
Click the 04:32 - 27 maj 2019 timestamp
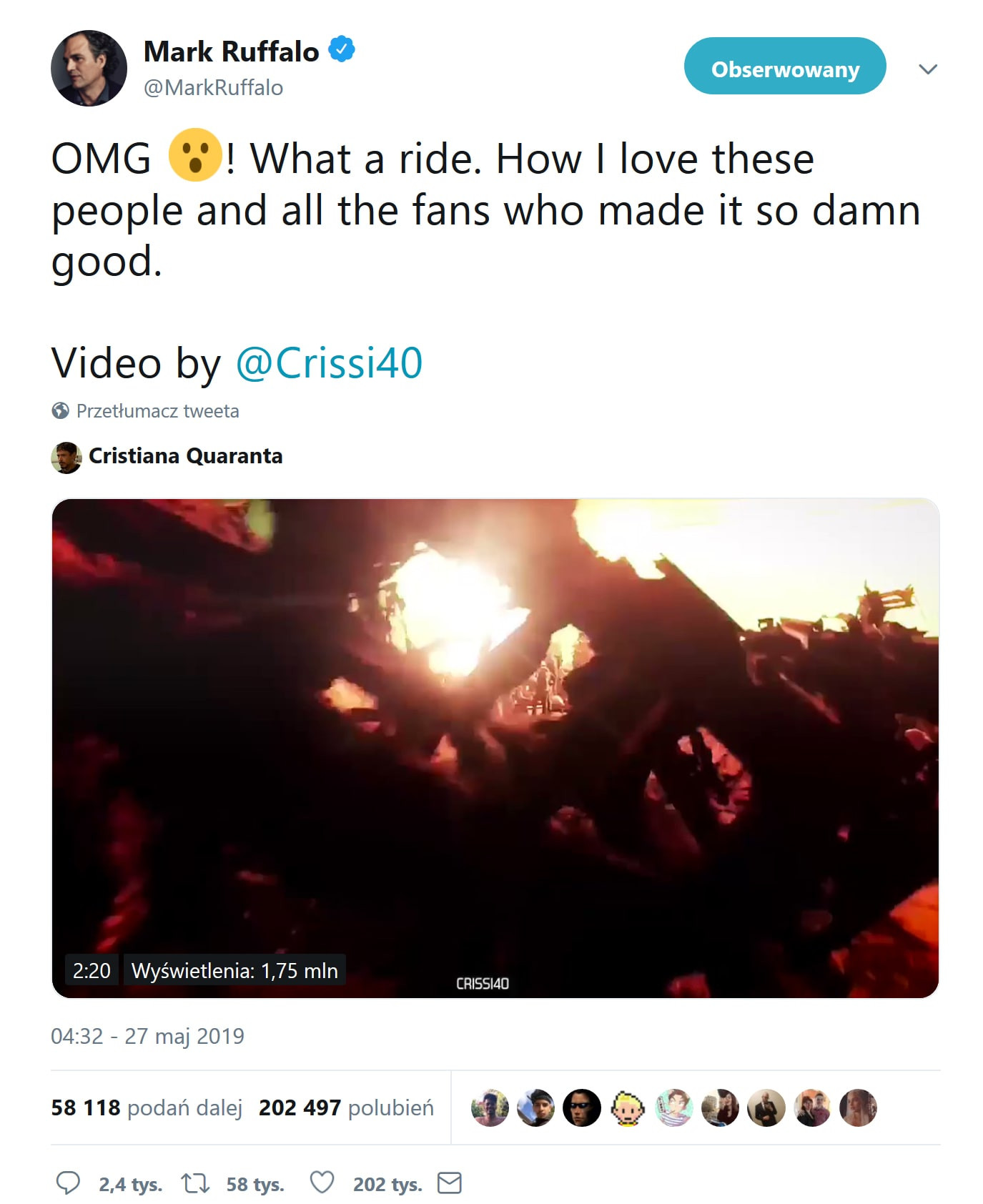tap(147, 1036)
